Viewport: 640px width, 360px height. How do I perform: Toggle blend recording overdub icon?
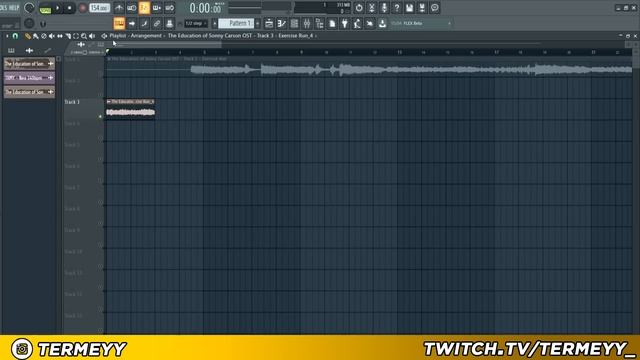pos(157,8)
